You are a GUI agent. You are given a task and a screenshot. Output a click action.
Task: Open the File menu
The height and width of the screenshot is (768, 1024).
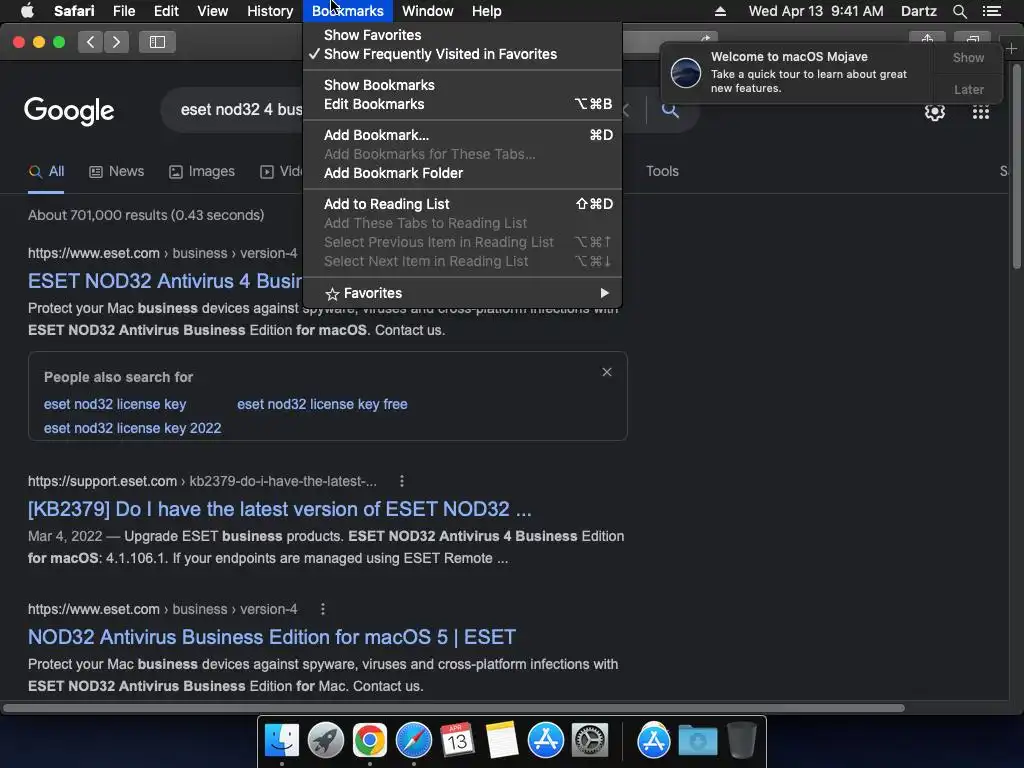tap(123, 11)
